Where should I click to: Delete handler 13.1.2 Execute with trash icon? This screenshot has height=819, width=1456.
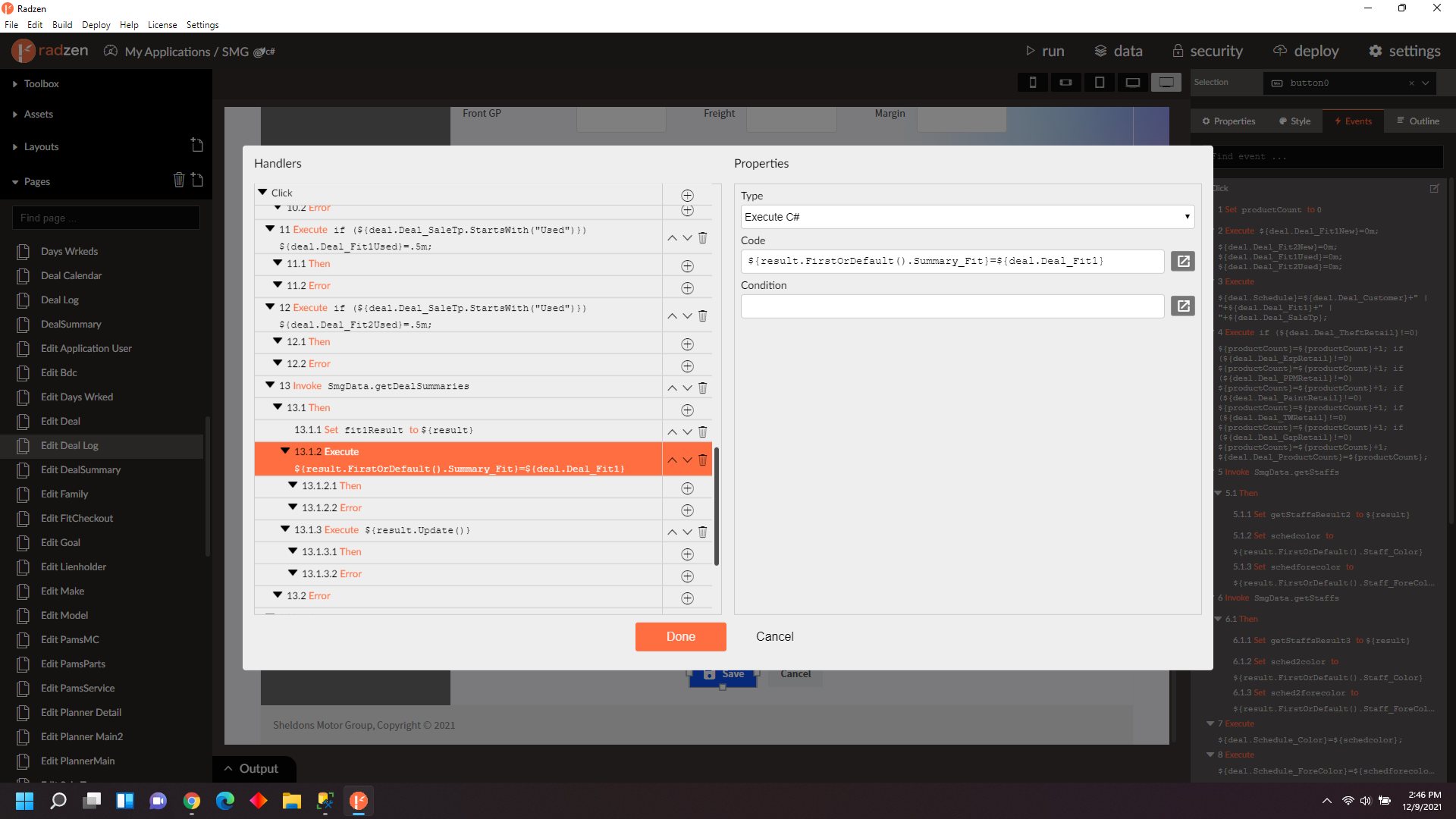(x=702, y=460)
